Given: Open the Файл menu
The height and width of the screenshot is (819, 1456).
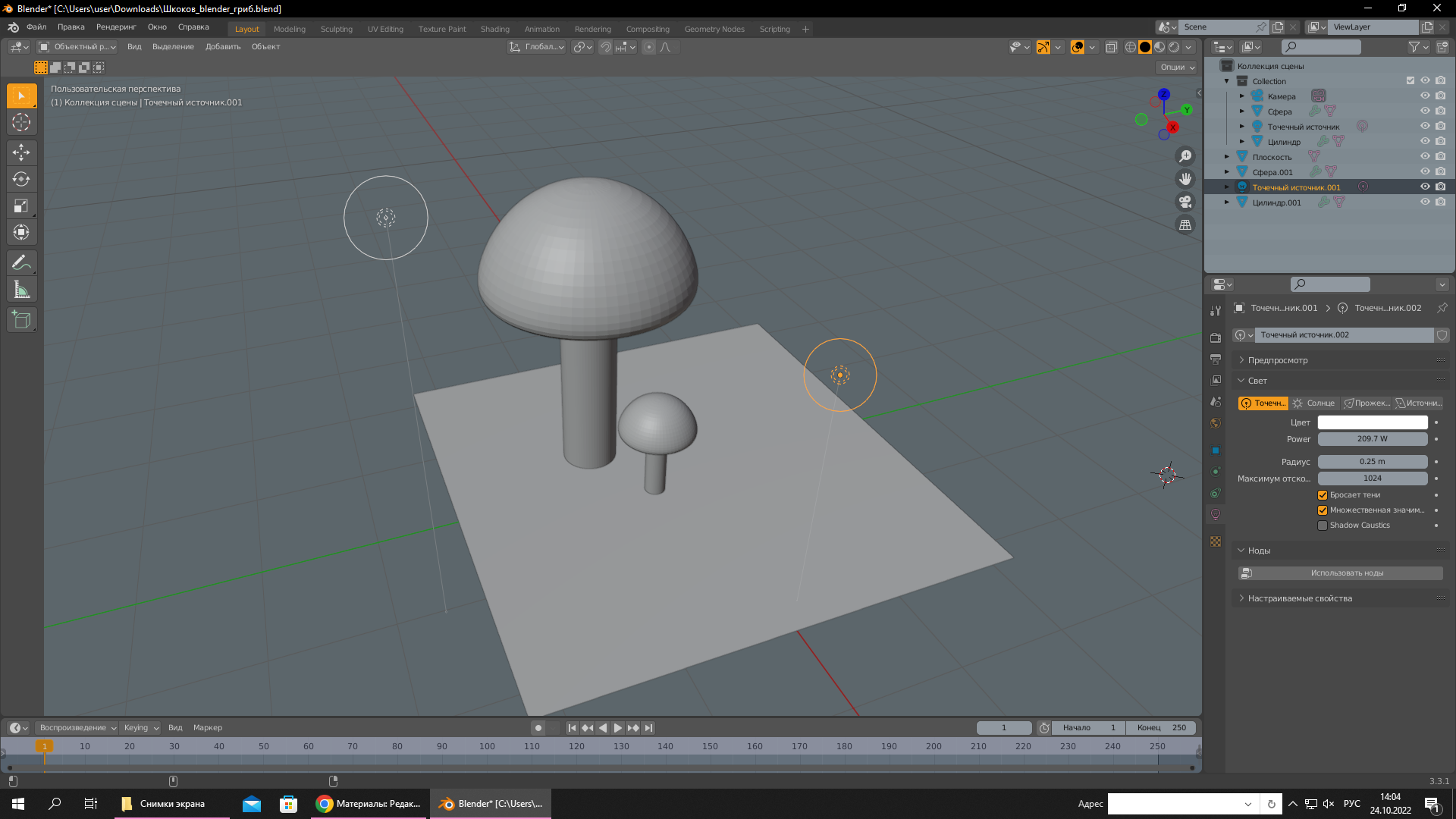Looking at the screenshot, I should click(x=36, y=27).
